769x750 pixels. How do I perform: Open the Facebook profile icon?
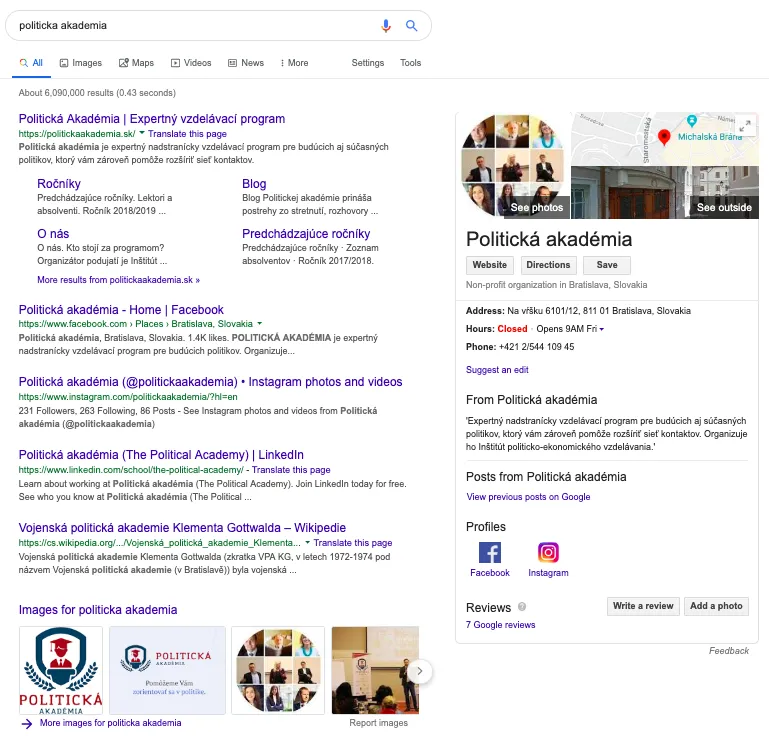pyautogui.click(x=490, y=552)
